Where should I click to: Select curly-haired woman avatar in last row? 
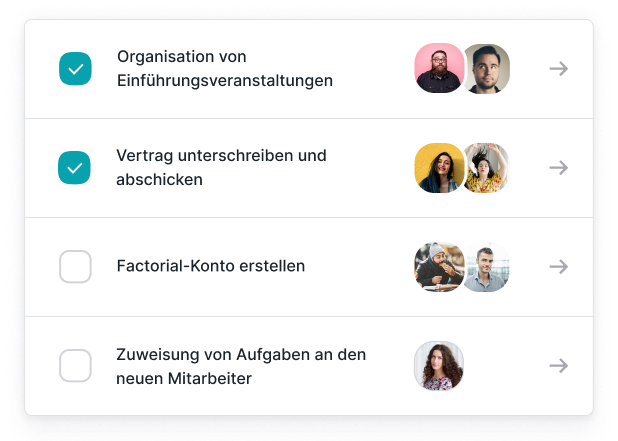coord(439,366)
